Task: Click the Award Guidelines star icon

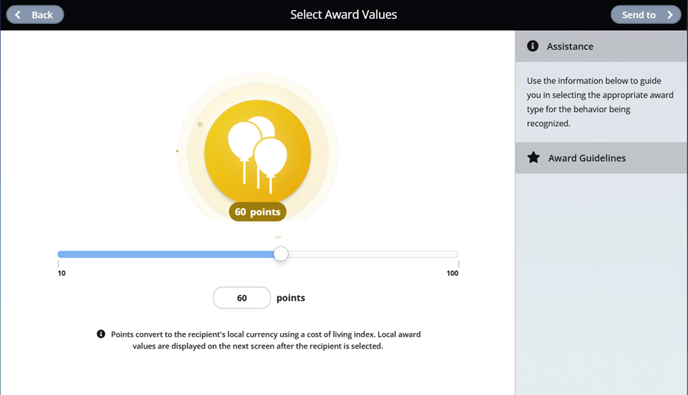Action: pos(534,158)
